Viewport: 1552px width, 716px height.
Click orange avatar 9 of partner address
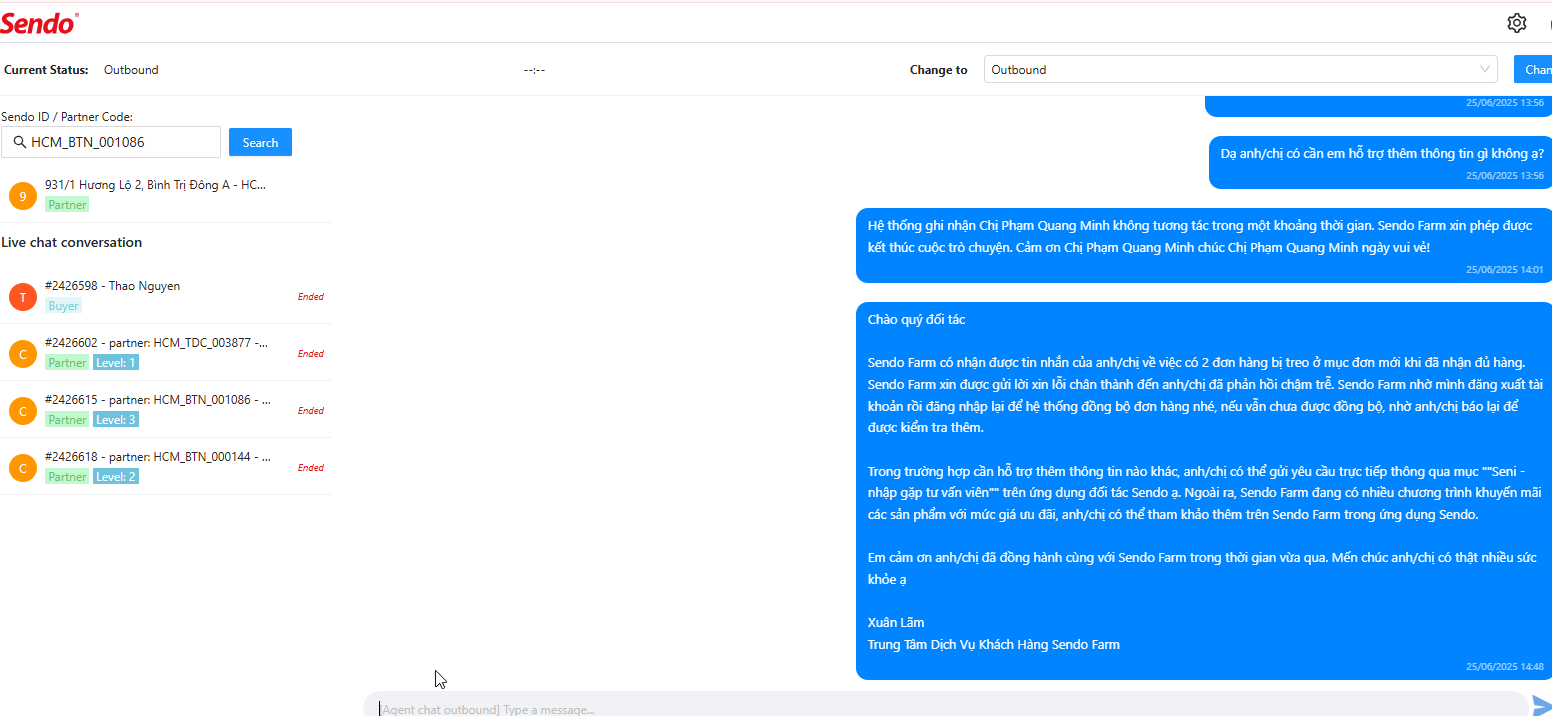pos(23,196)
